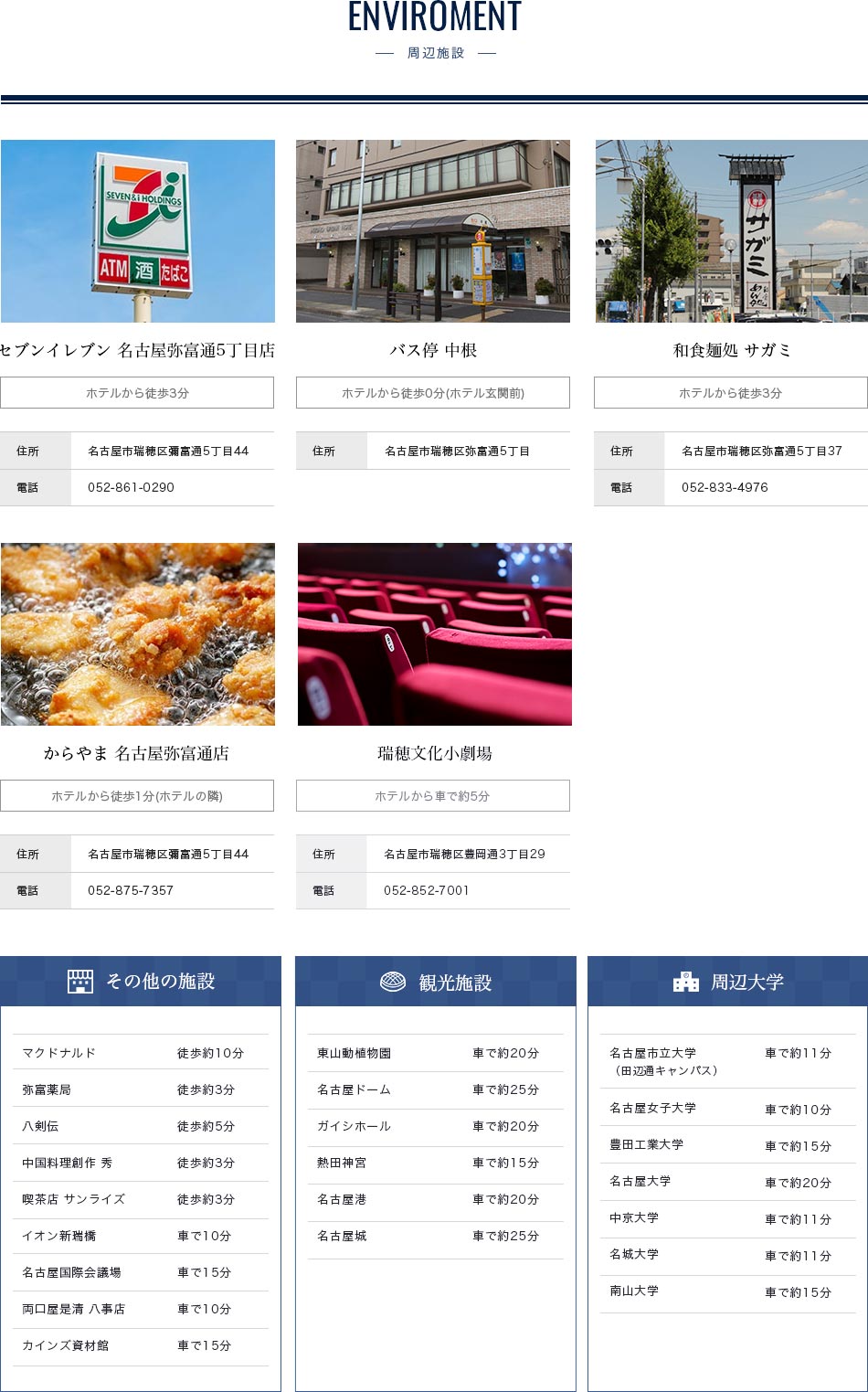Screen dimensions: 868x1392
Task: Click the address of バス停 中根
Action: point(457,451)
